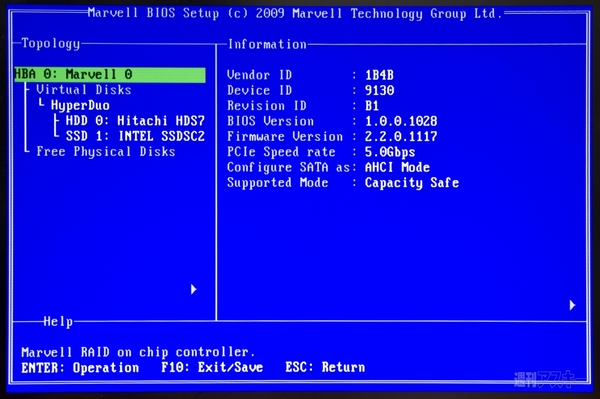Click the Revision ID label

click(267, 106)
